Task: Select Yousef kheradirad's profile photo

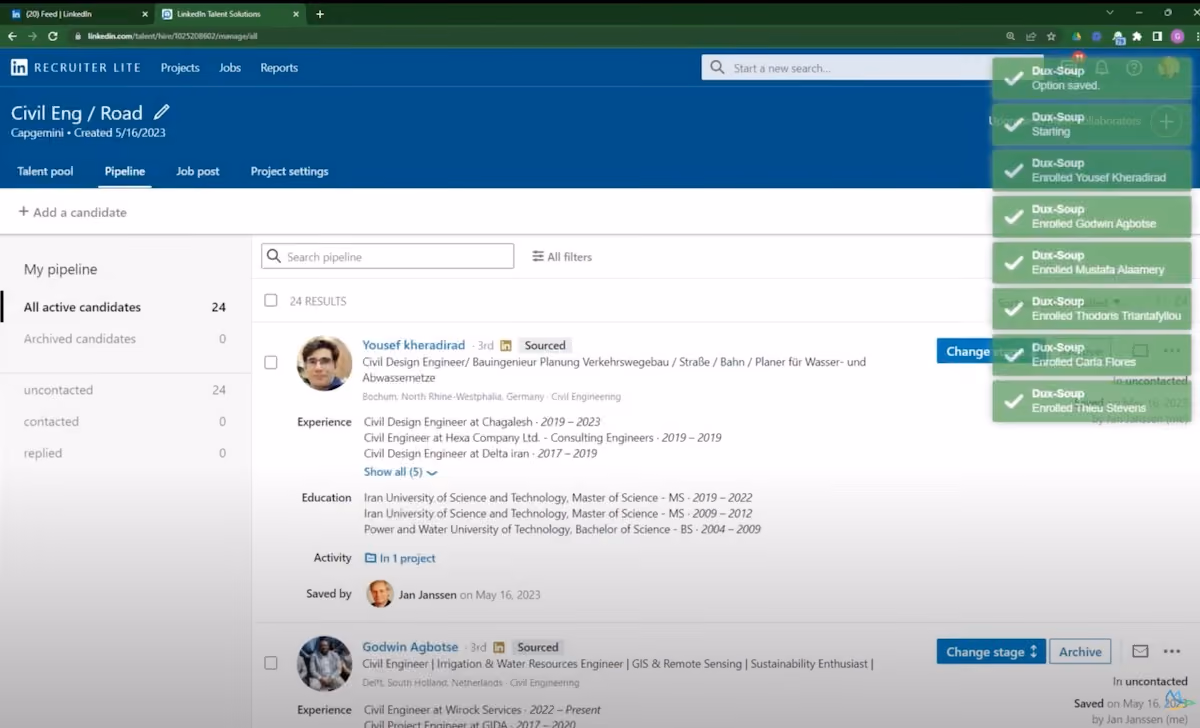Action: click(x=324, y=363)
